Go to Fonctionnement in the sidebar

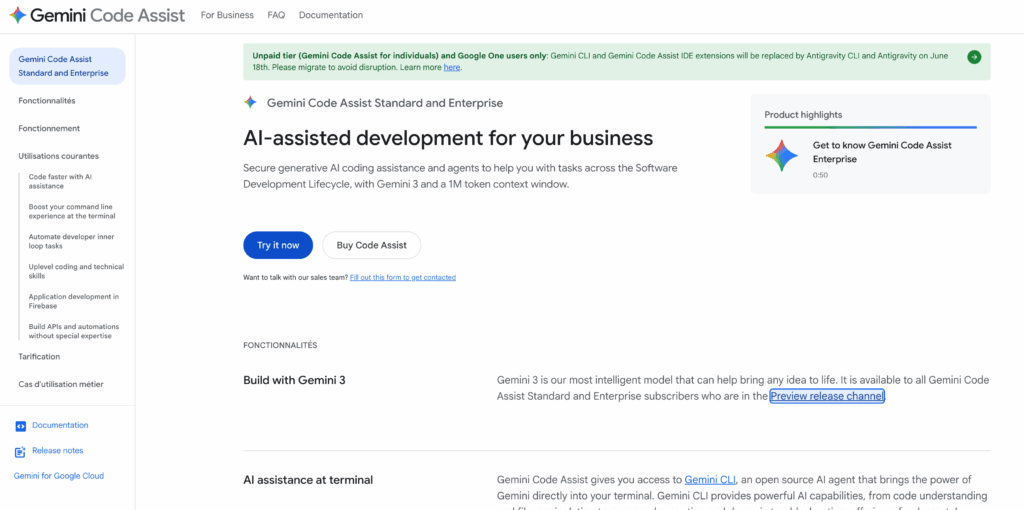click(x=49, y=129)
